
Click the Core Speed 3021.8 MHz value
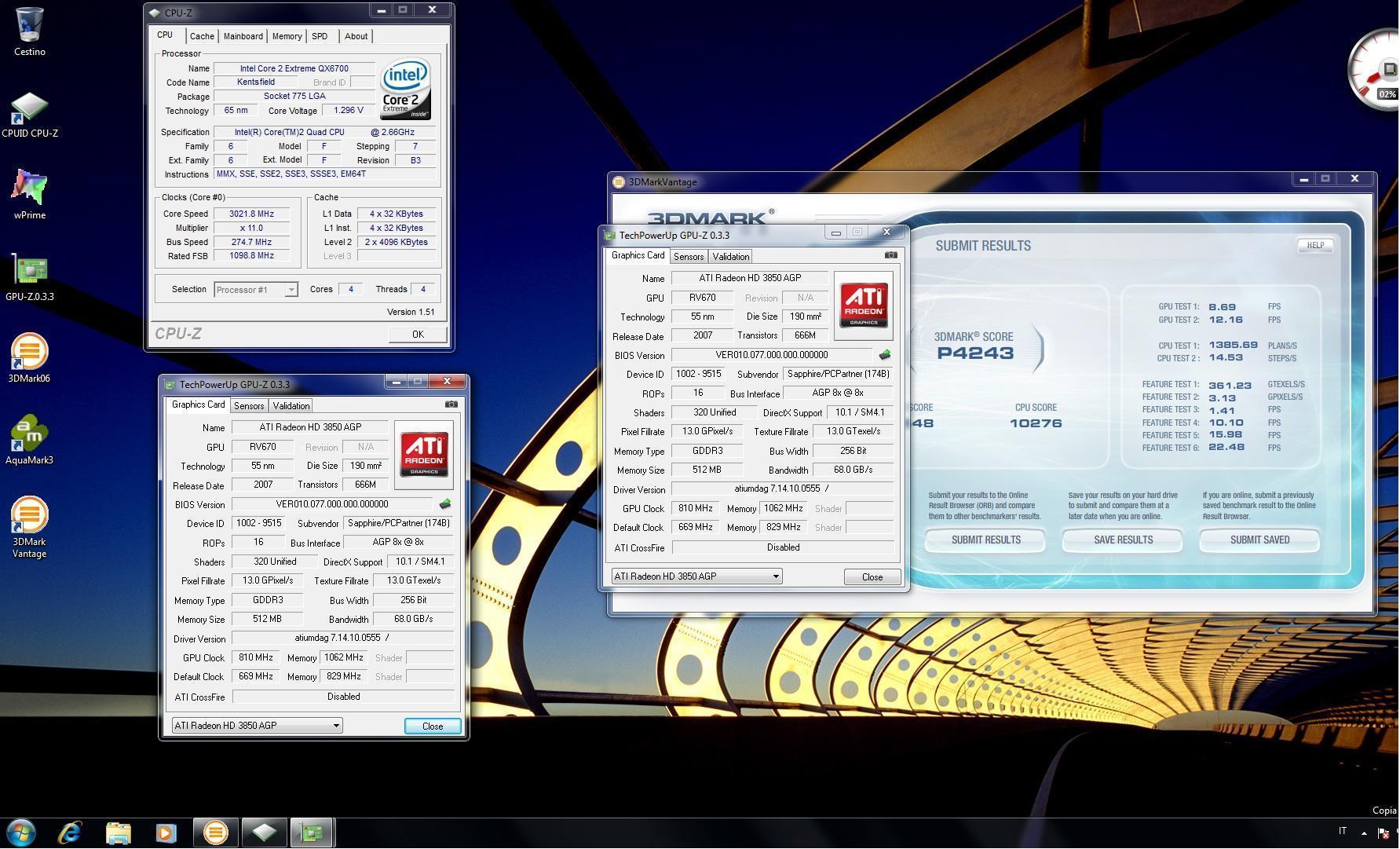[x=251, y=214]
